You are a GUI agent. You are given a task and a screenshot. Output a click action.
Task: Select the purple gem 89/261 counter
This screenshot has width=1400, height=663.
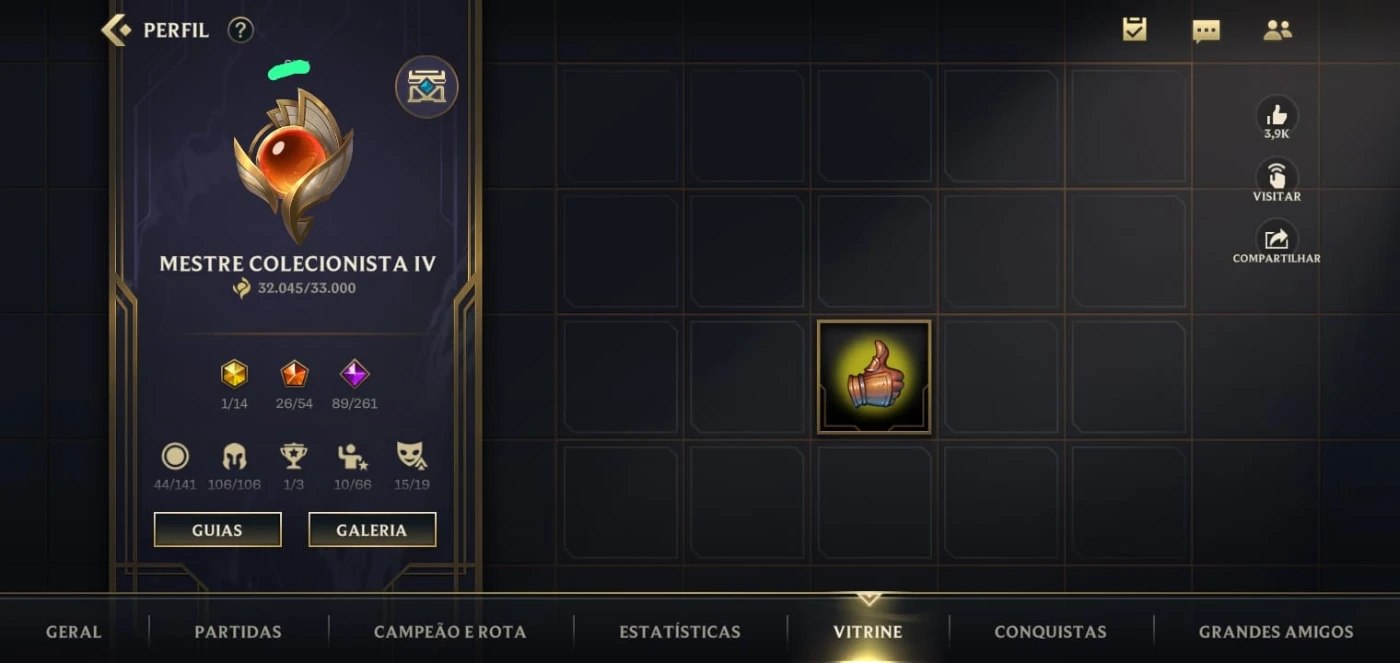(355, 384)
